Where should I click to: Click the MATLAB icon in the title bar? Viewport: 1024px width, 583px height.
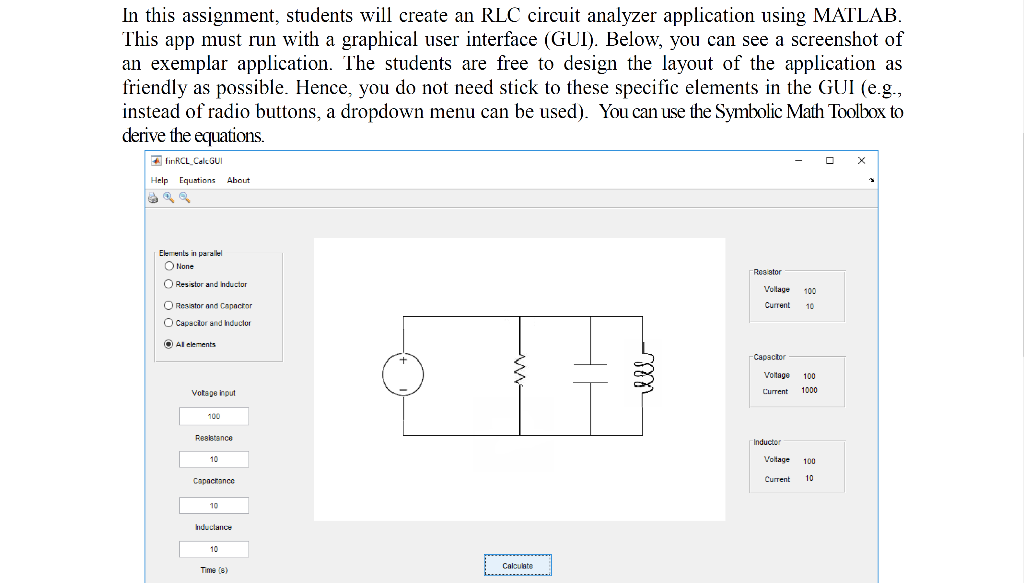point(155,160)
